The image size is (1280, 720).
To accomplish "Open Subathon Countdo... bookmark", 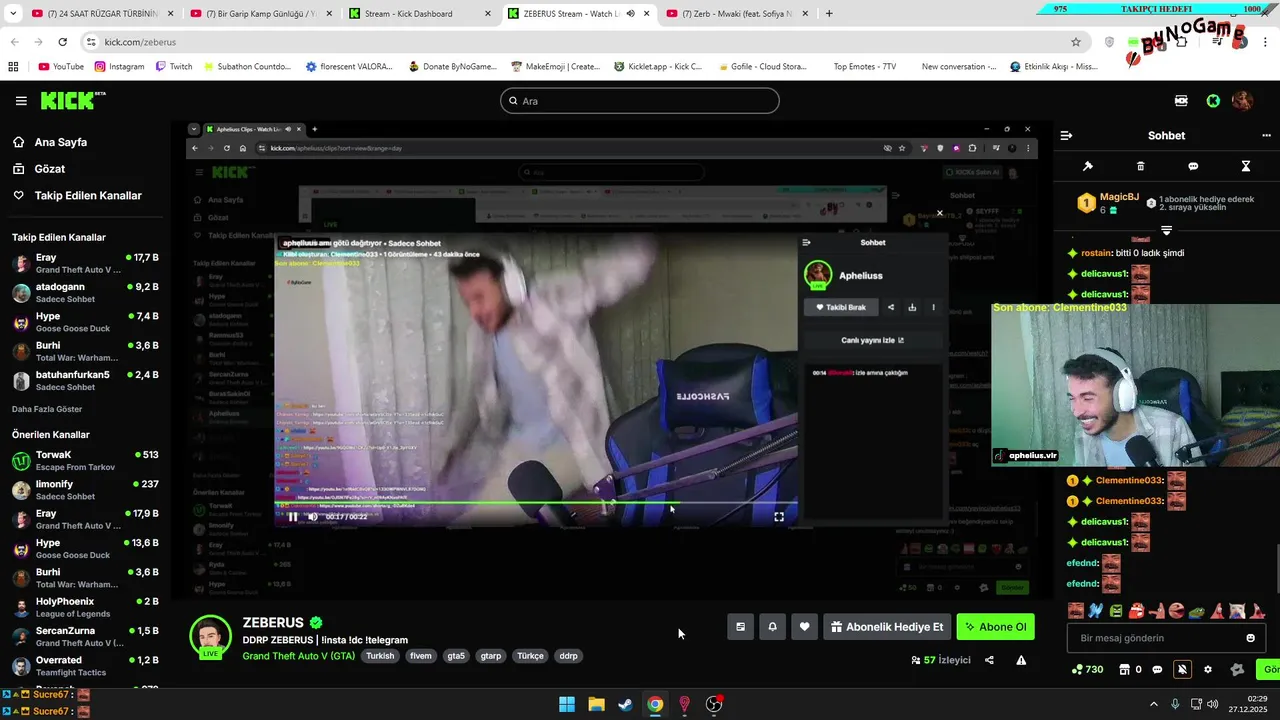I will pyautogui.click(x=247, y=67).
